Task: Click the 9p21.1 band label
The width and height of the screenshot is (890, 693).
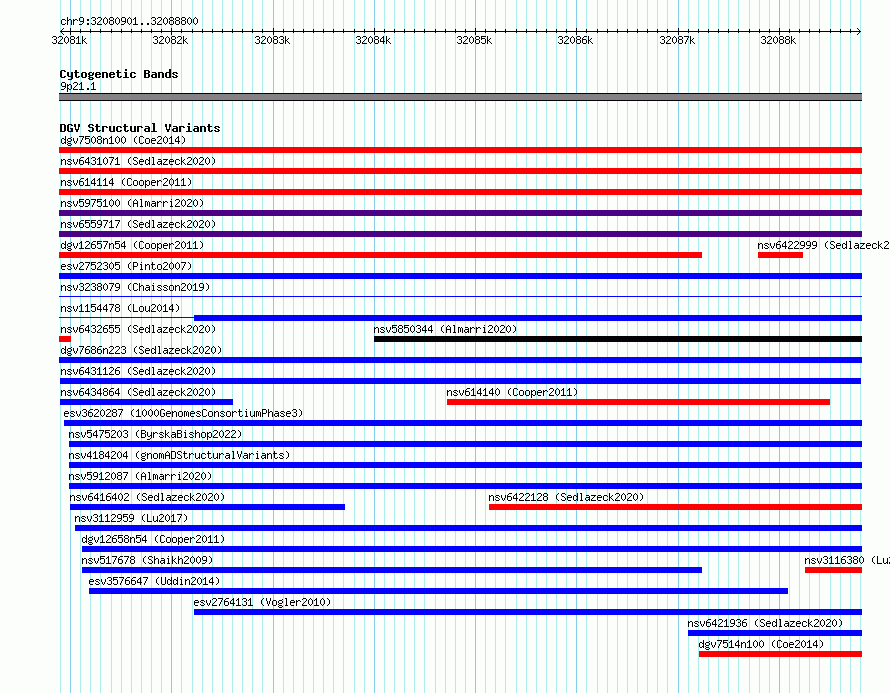Action: tap(78, 86)
